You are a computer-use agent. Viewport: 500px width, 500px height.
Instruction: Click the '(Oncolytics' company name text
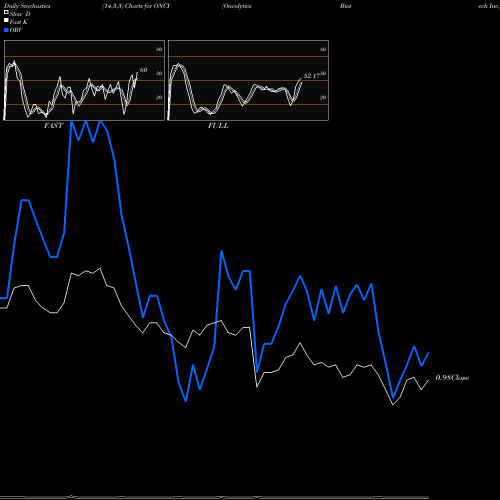237,6
